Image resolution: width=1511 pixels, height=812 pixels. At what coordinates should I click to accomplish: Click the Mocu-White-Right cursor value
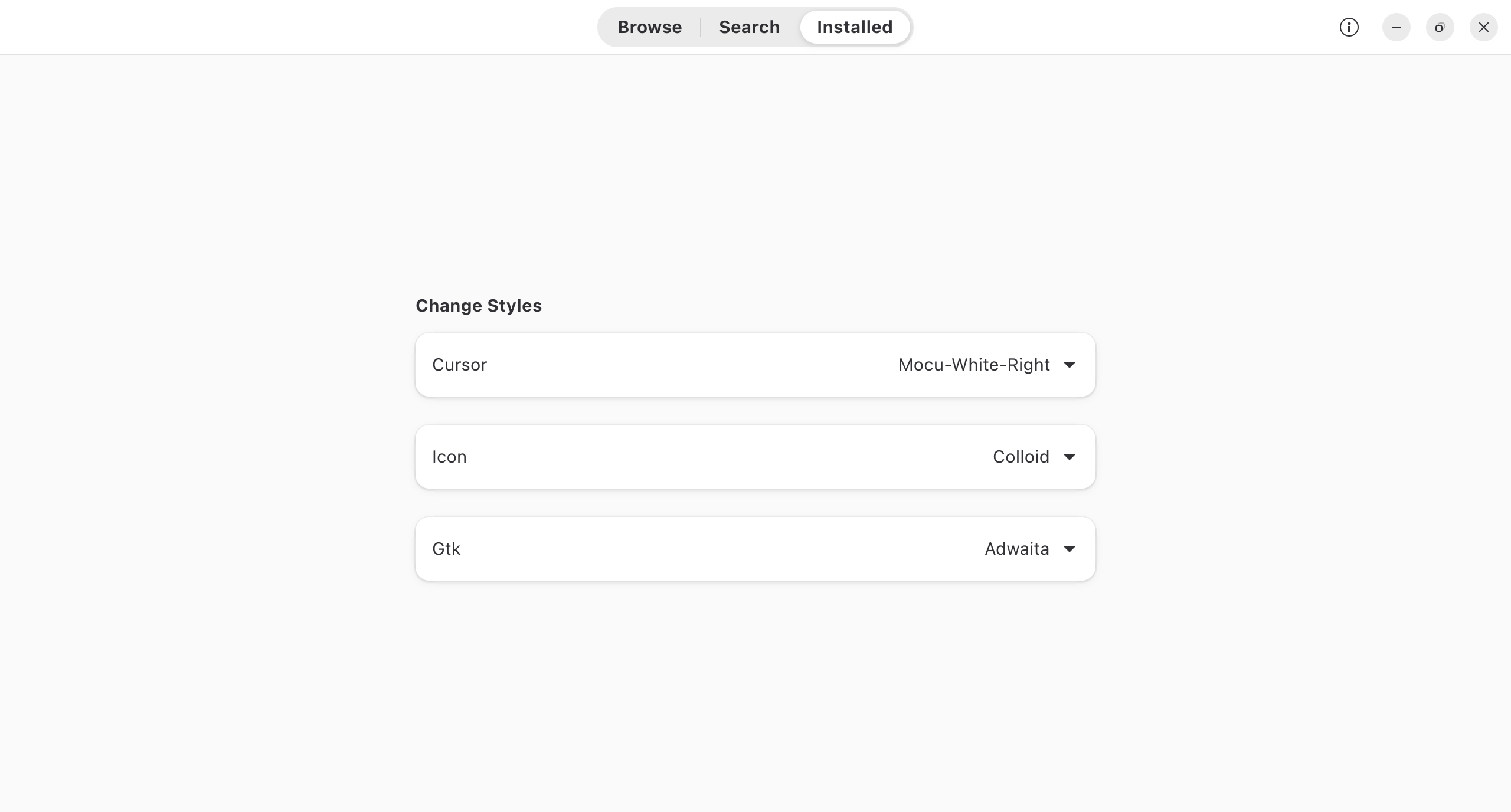(974, 365)
